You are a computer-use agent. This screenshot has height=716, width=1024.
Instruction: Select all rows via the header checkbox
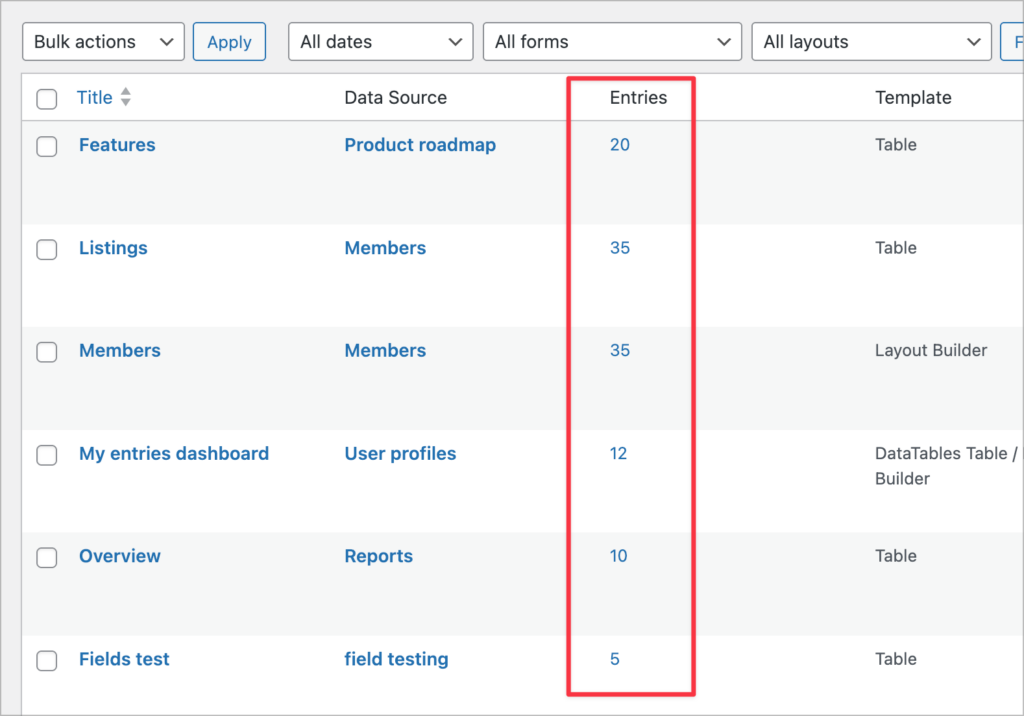click(x=46, y=97)
